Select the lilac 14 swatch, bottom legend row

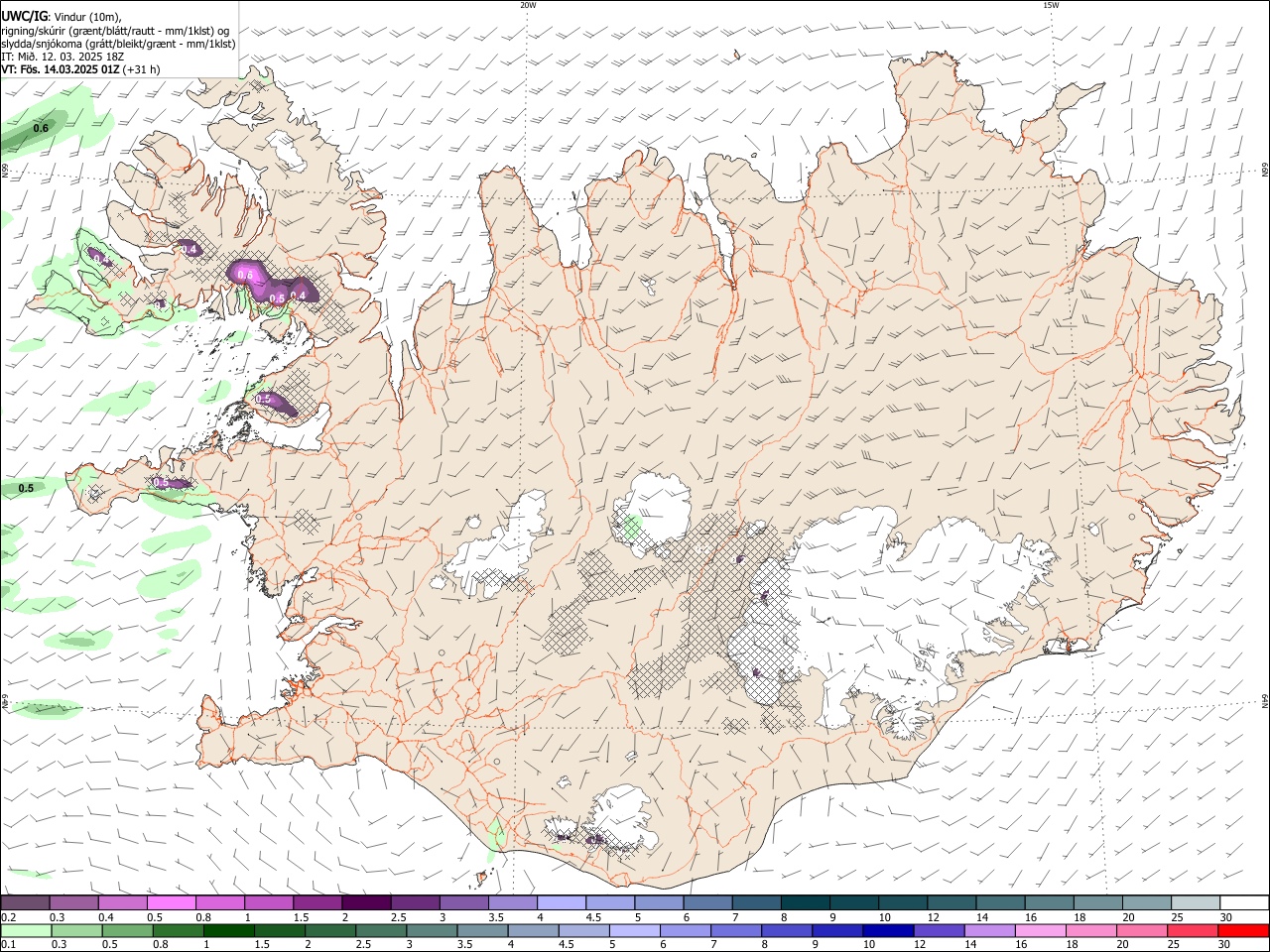[988, 930]
